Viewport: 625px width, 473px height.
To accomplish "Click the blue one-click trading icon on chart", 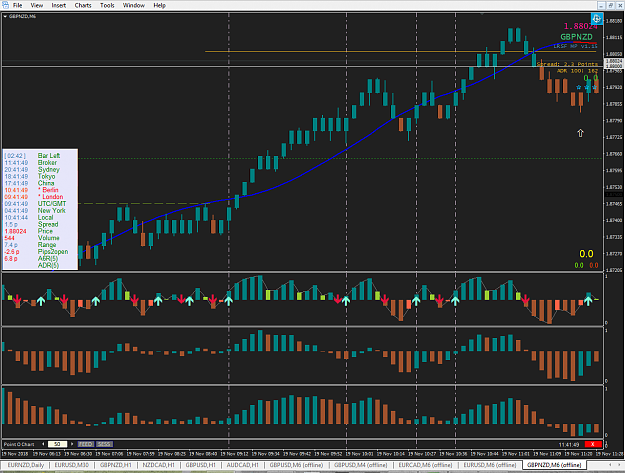I will 596,18.
